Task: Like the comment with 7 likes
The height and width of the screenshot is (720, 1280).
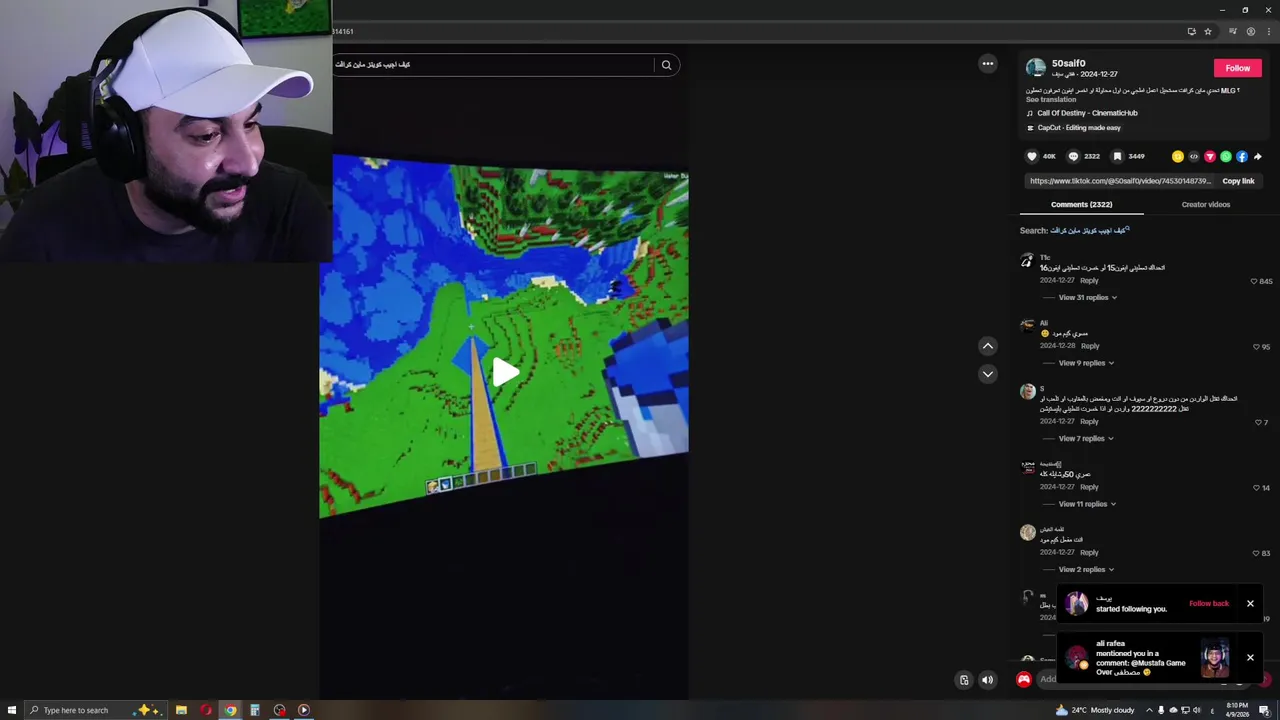Action: [1258, 423]
